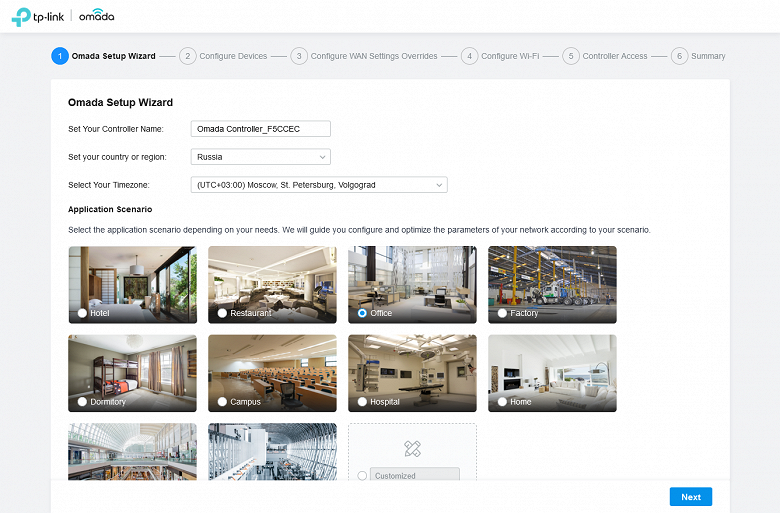Select the Hotel scenario radio button

pos(83,313)
